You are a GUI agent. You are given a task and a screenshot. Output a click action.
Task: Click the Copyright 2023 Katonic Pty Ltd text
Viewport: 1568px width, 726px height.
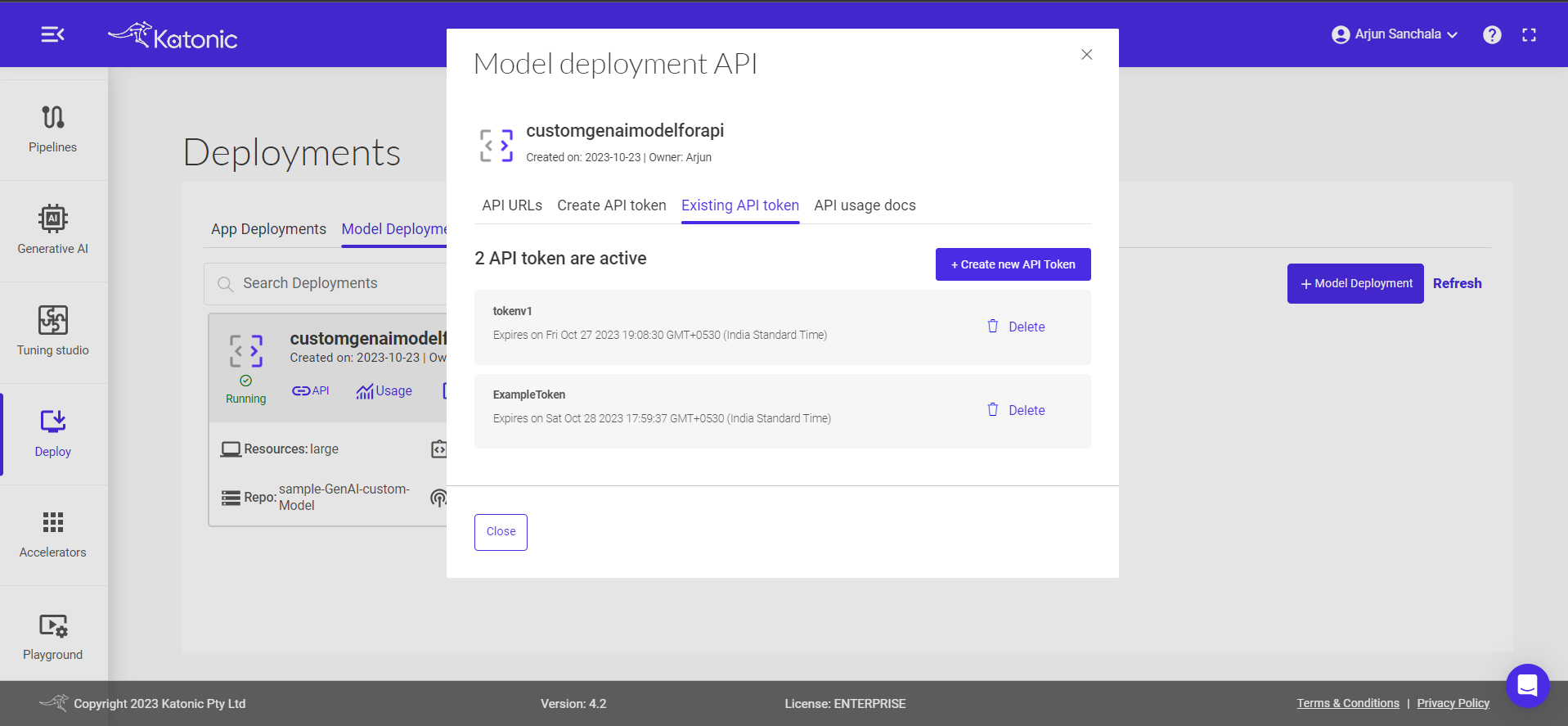click(x=159, y=704)
